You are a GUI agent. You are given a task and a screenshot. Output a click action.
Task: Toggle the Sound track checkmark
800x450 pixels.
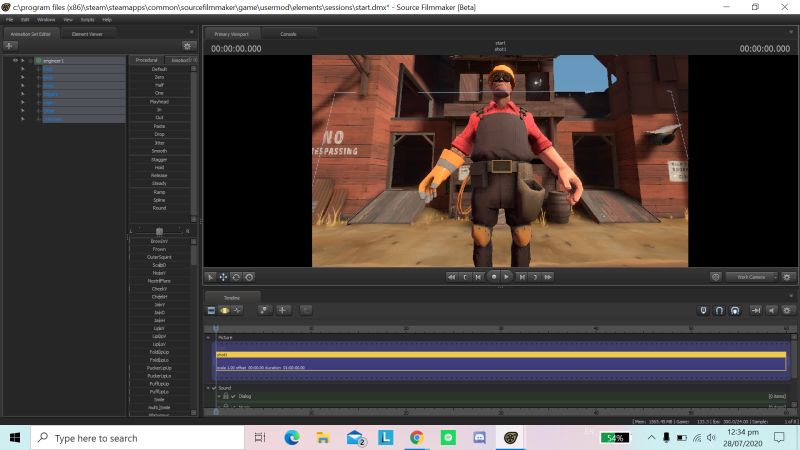pyautogui.click(x=214, y=388)
